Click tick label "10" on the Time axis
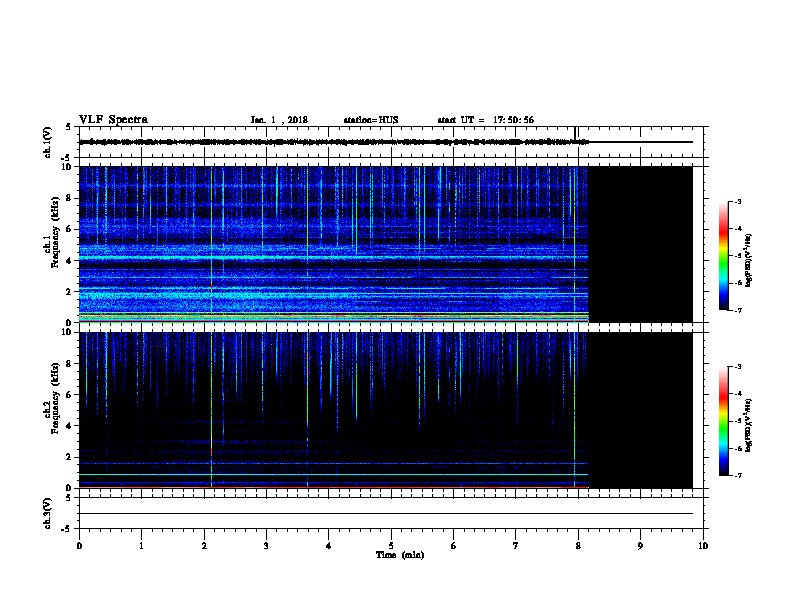 click(x=703, y=546)
